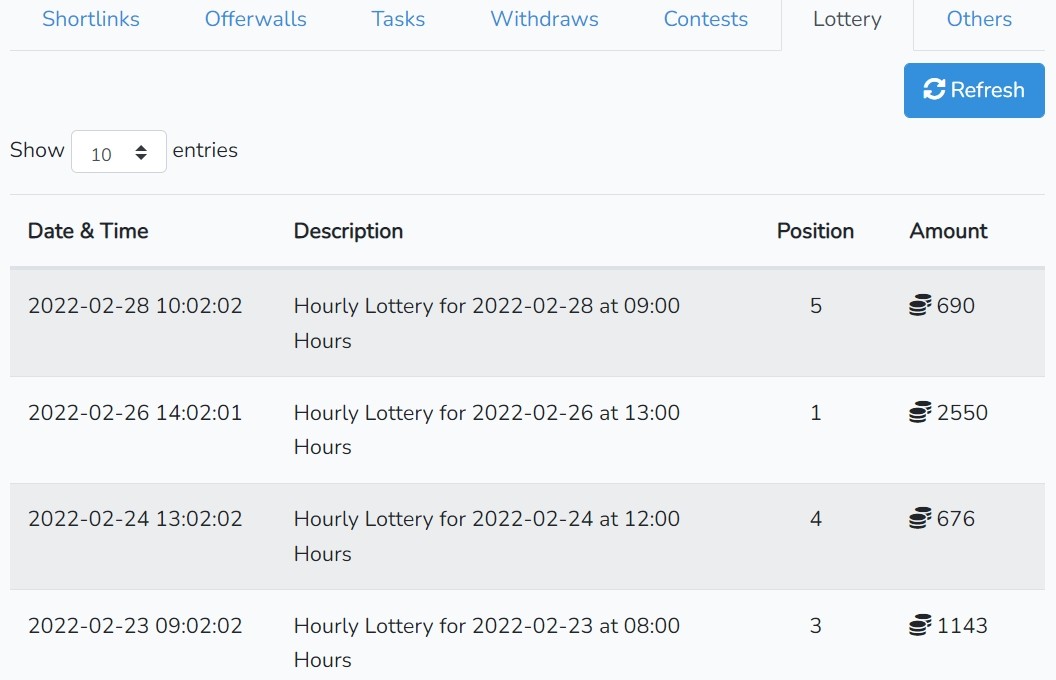Open the Offerwalls tab
Viewport: 1056px width, 680px height.
click(255, 19)
